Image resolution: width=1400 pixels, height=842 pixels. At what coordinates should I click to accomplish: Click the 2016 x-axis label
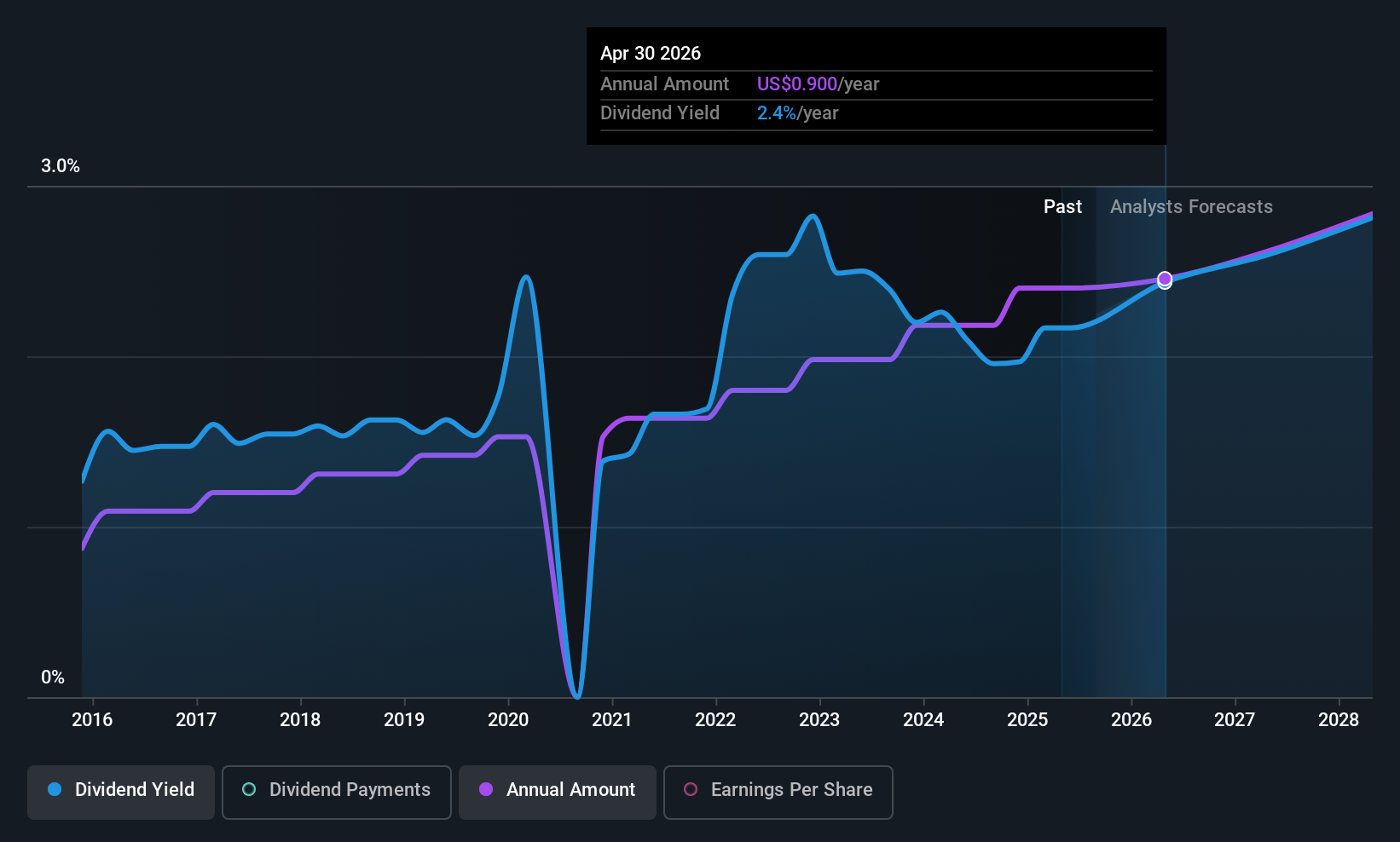[92, 719]
